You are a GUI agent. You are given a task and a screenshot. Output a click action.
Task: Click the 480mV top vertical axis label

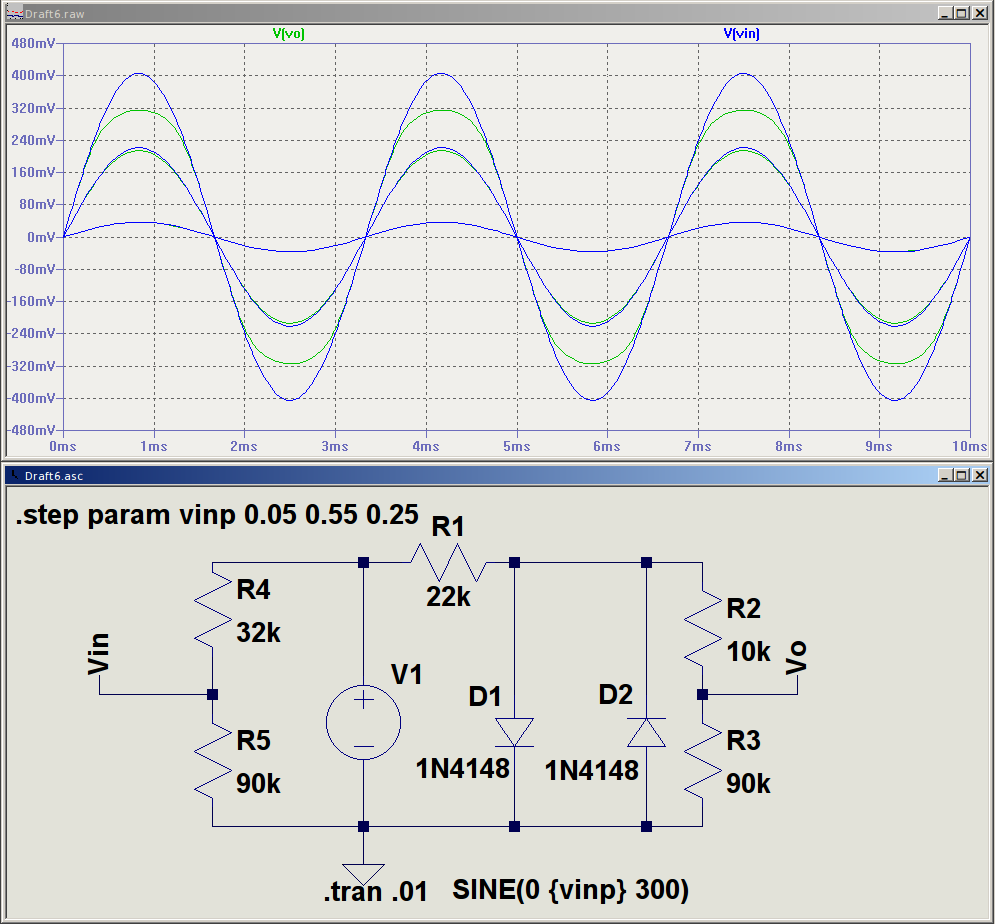[x=33, y=43]
